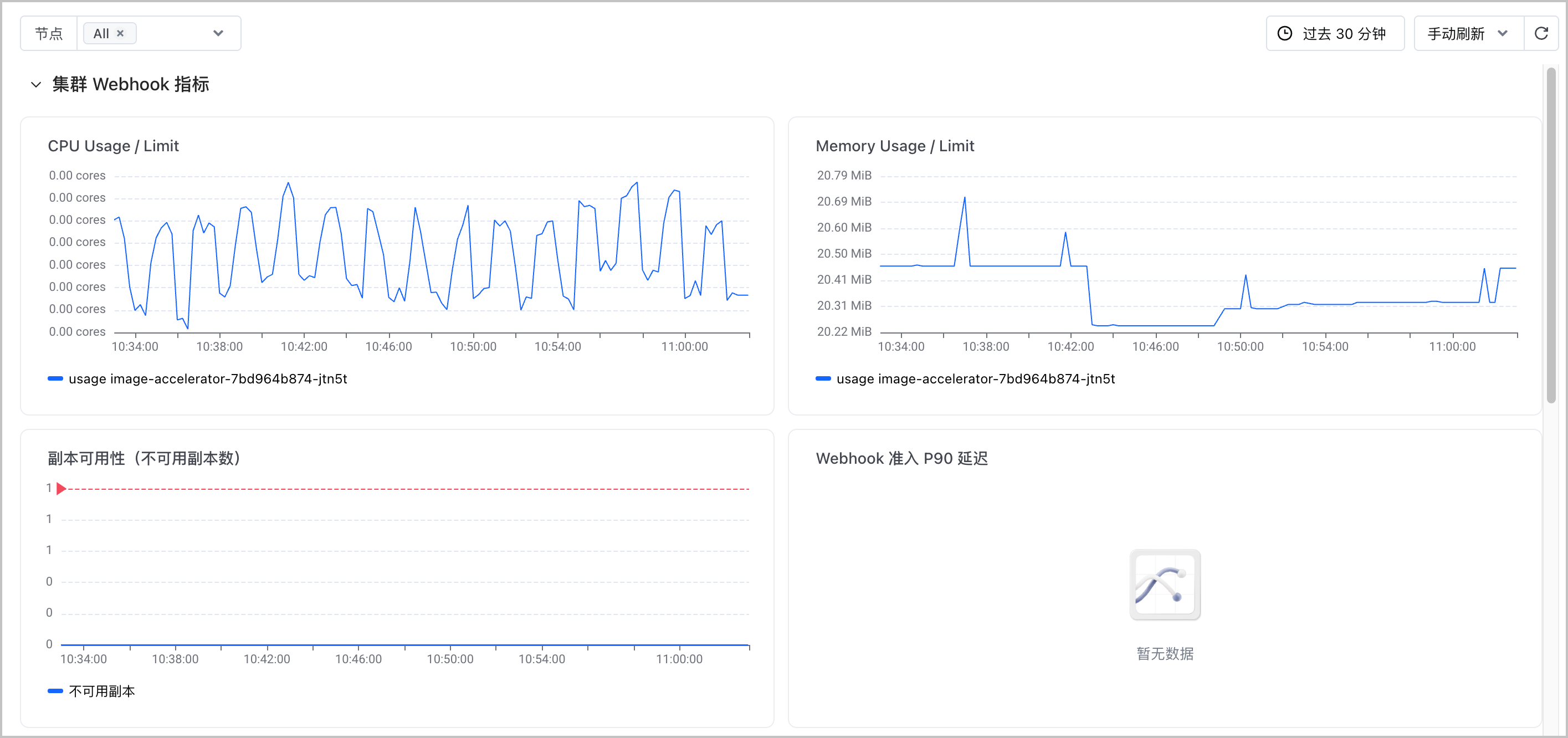The image size is (1568, 738).
Task: Click the vertical scrollbar thumb
Action: [1551, 234]
